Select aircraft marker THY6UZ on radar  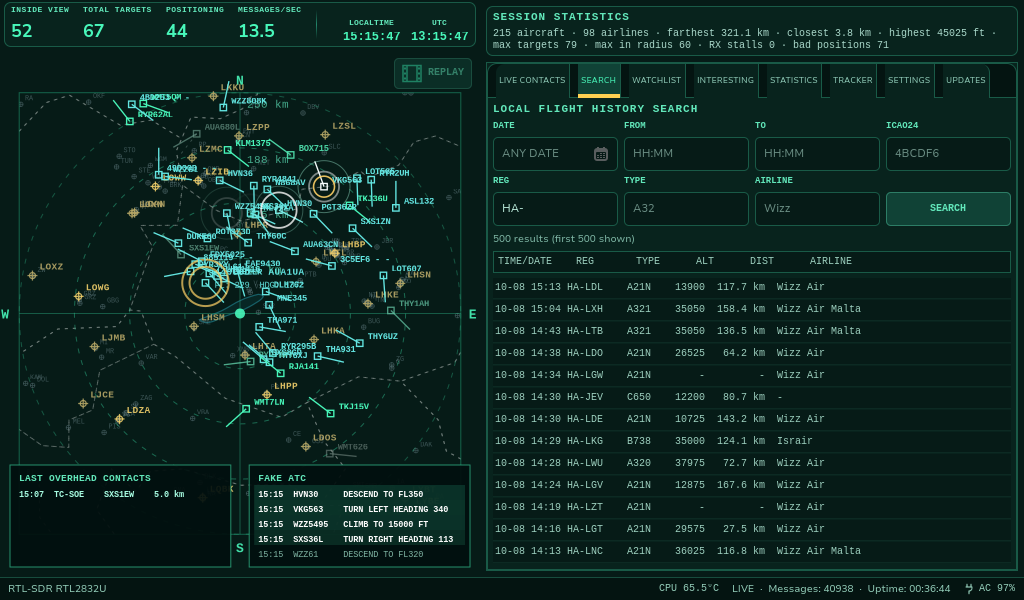360,343
